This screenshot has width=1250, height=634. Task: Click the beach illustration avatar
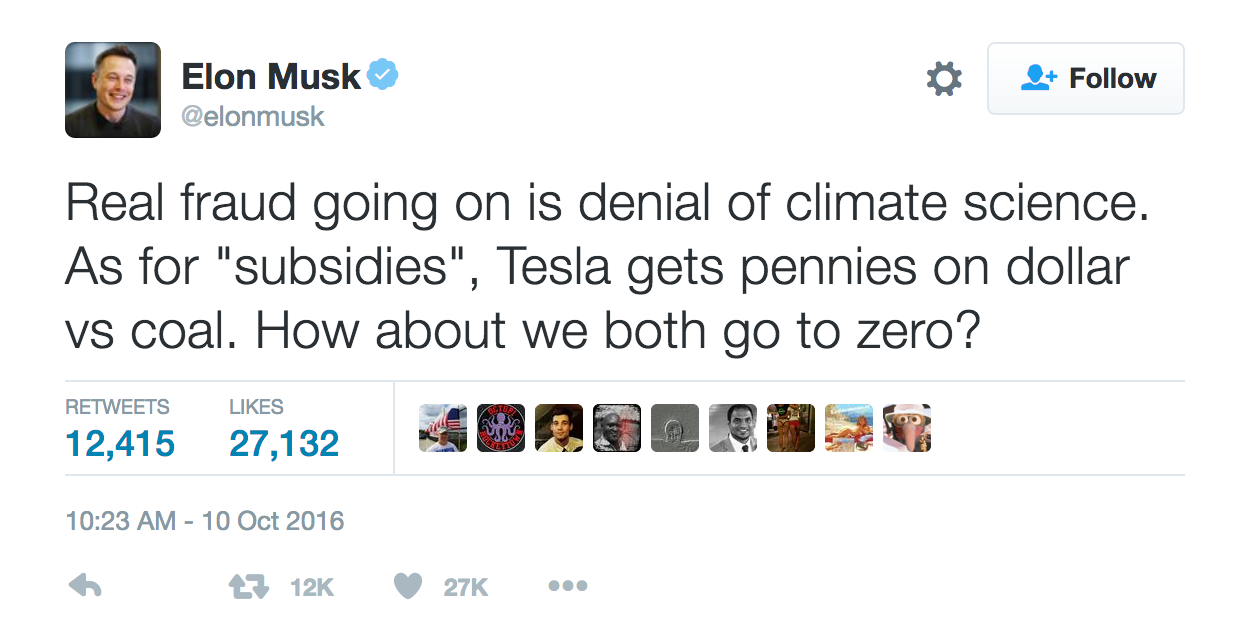[849, 428]
